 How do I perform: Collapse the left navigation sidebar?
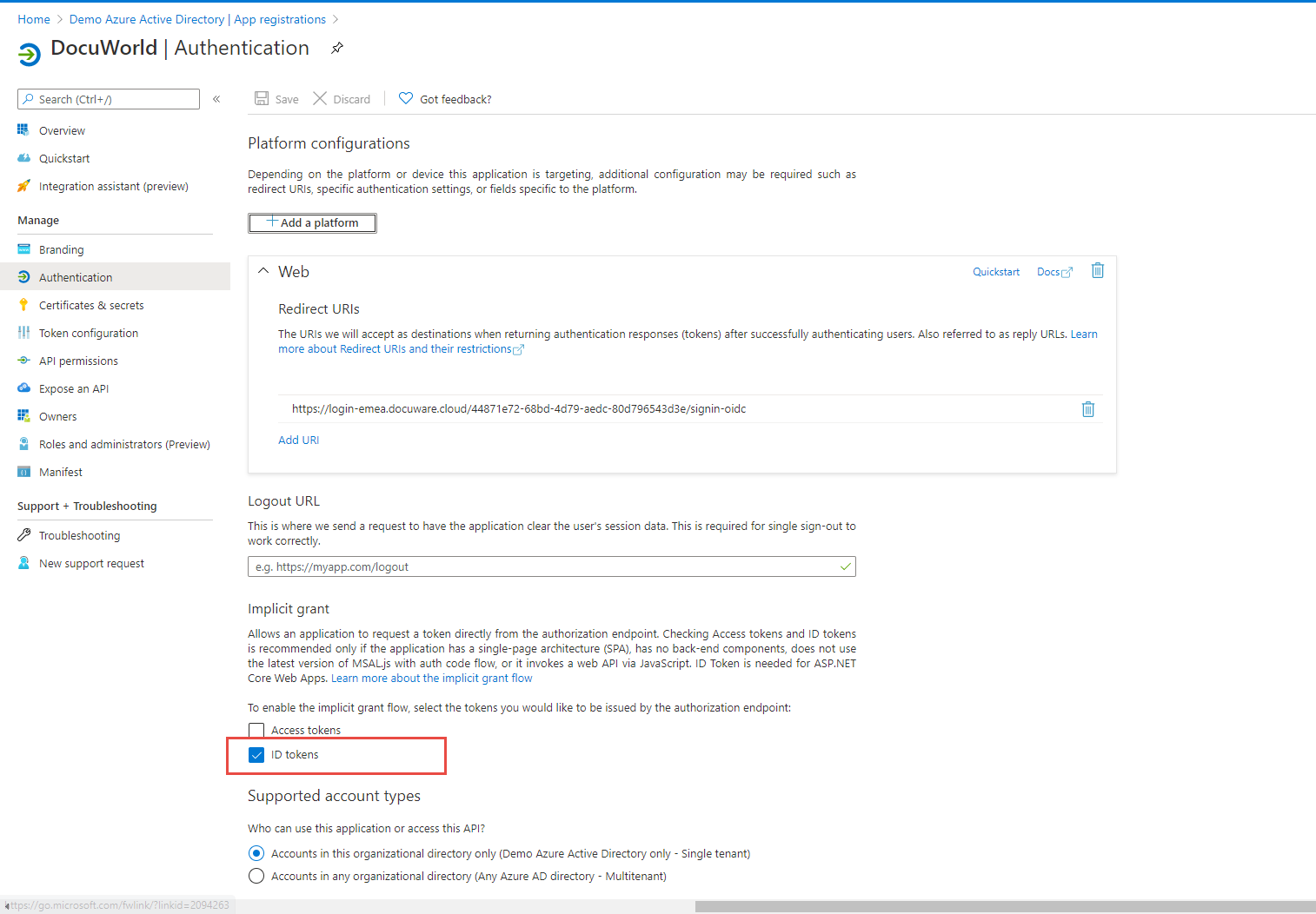click(216, 98)
